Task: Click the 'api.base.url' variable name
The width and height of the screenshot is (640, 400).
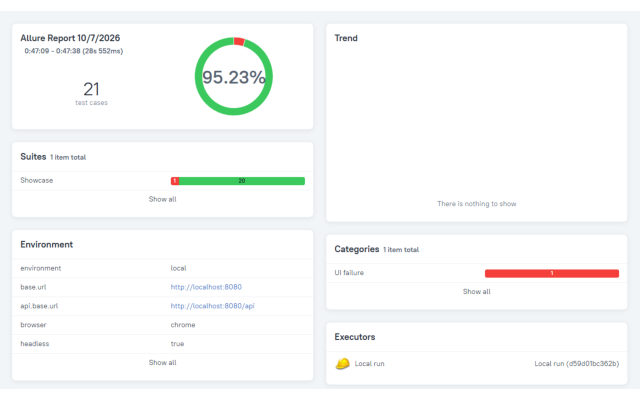Action: (x=39, y=306)
